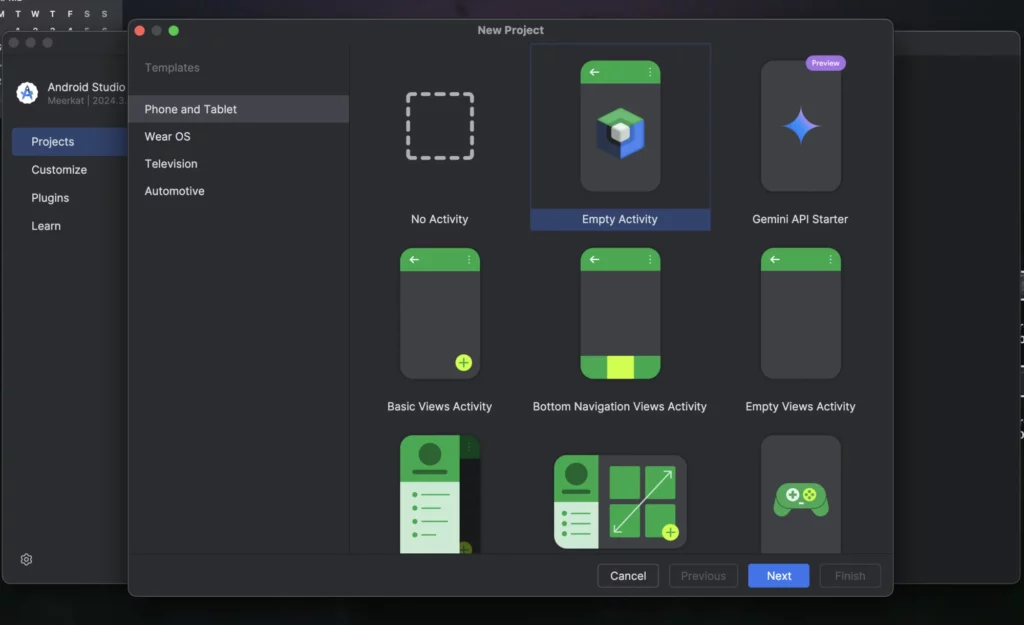Click the Finish button
Image resolution: width=1024 pixels, height=625 pixels.
[850, 575]
